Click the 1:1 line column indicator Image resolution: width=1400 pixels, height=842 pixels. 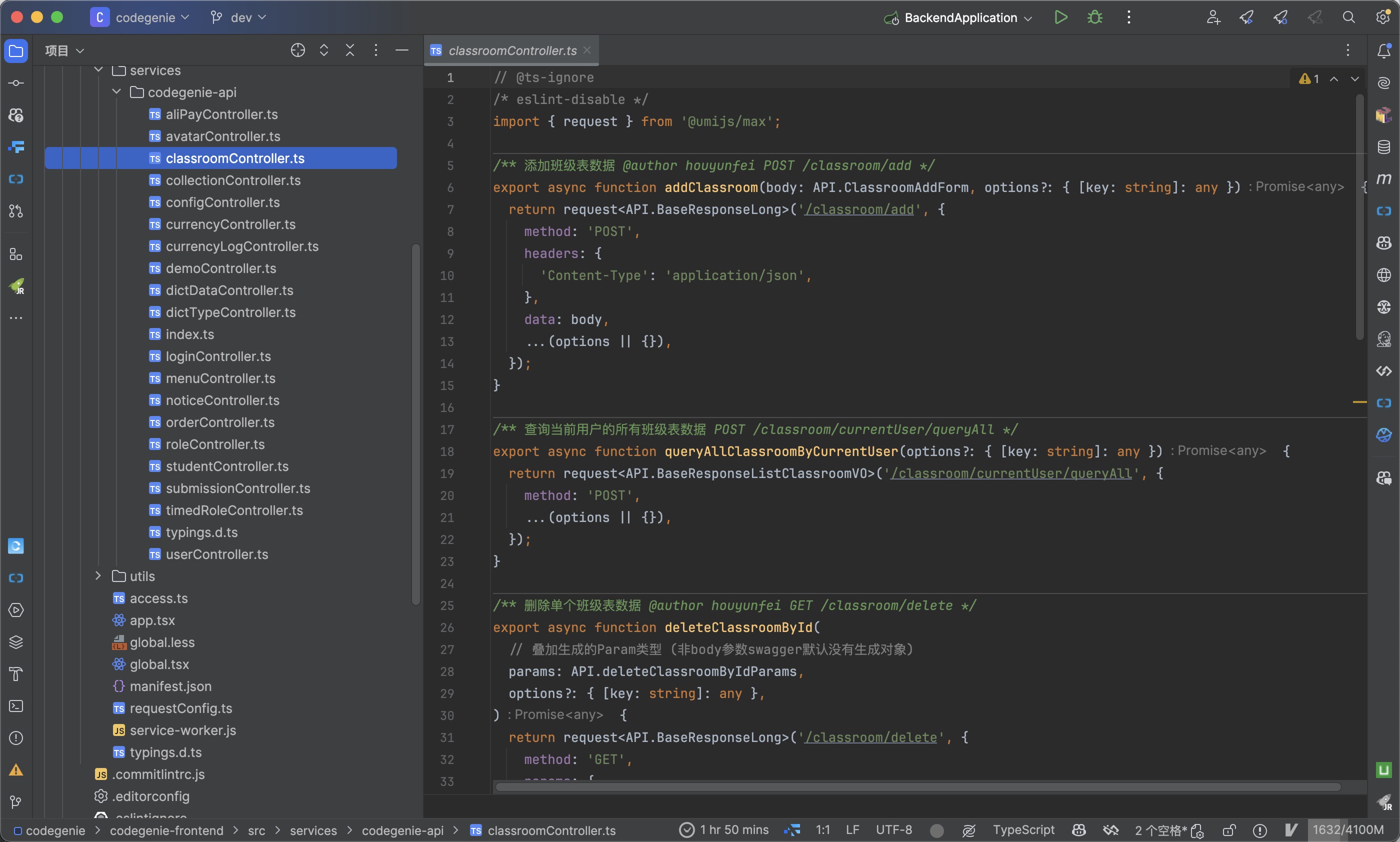[823, 830]
